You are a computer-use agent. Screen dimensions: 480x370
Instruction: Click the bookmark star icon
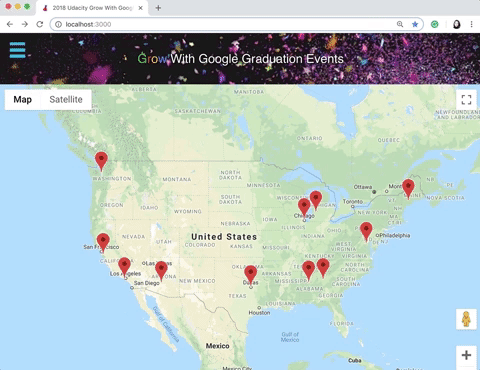415,24
